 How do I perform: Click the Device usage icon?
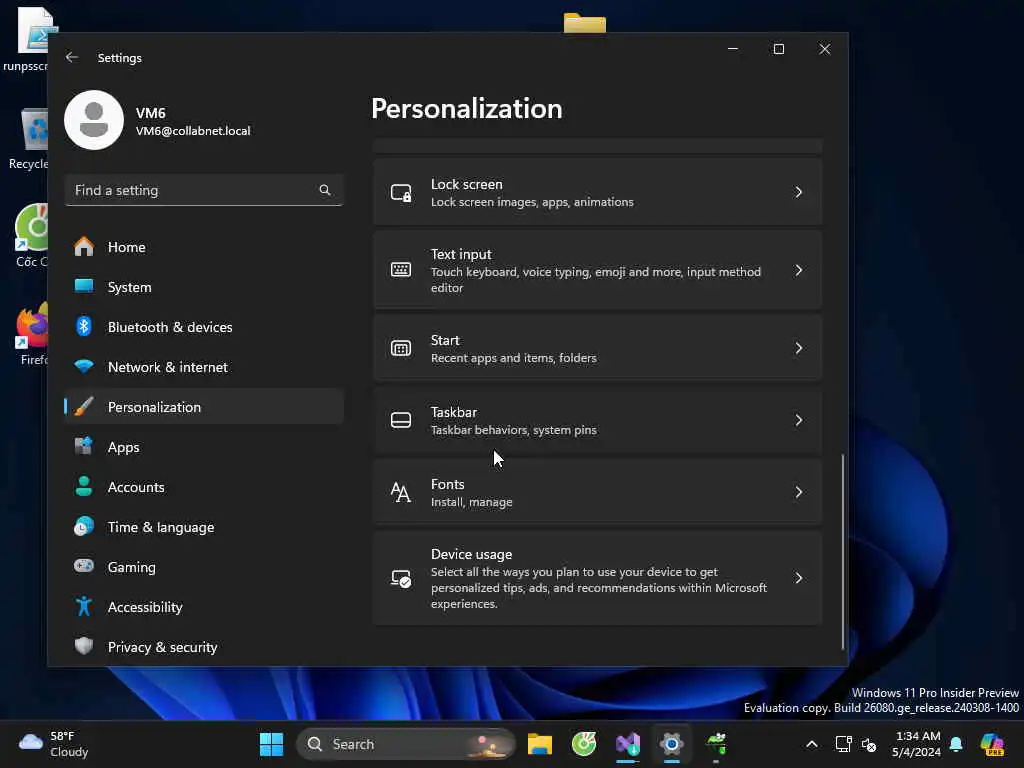point(401,579)
